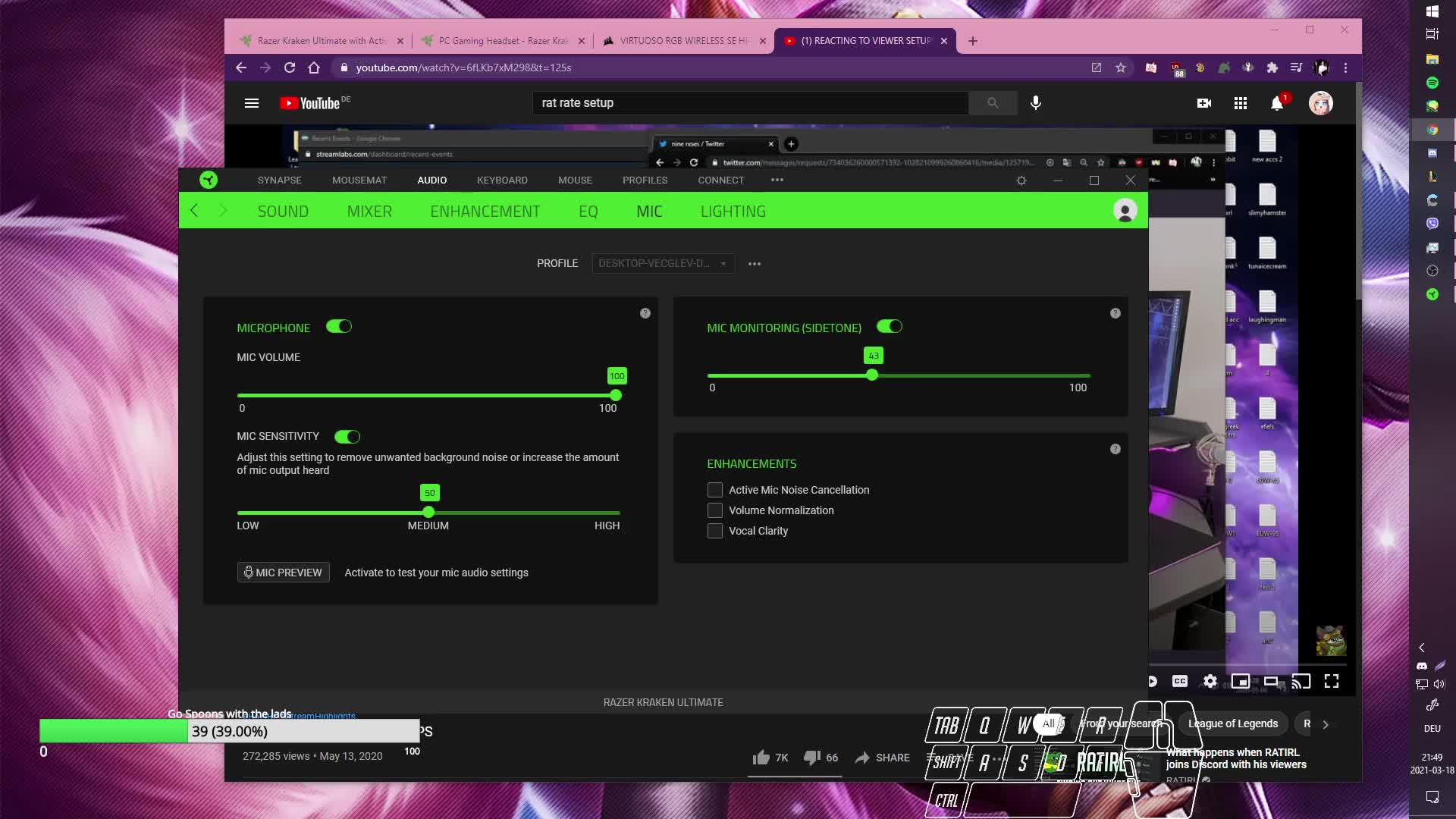Enter video fullscreen mode
Viewport: 1456px width, 819px height.
[x=1332, y=681]
